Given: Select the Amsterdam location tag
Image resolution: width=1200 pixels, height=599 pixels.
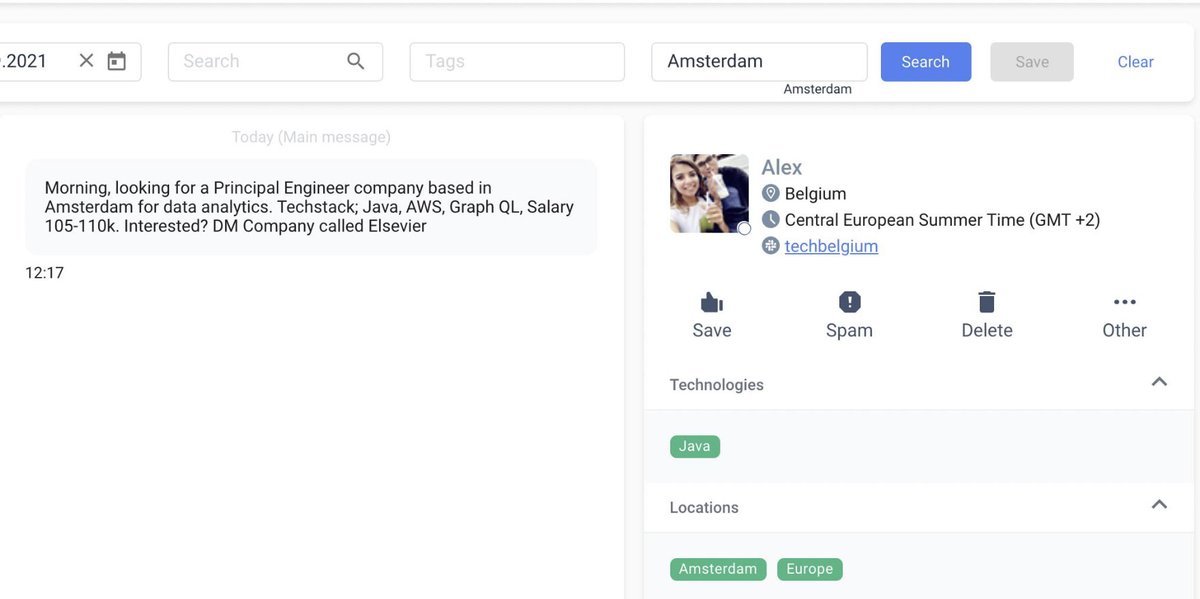Looking at the screenshot, I should pyautogui.click(x=718, y=569).
